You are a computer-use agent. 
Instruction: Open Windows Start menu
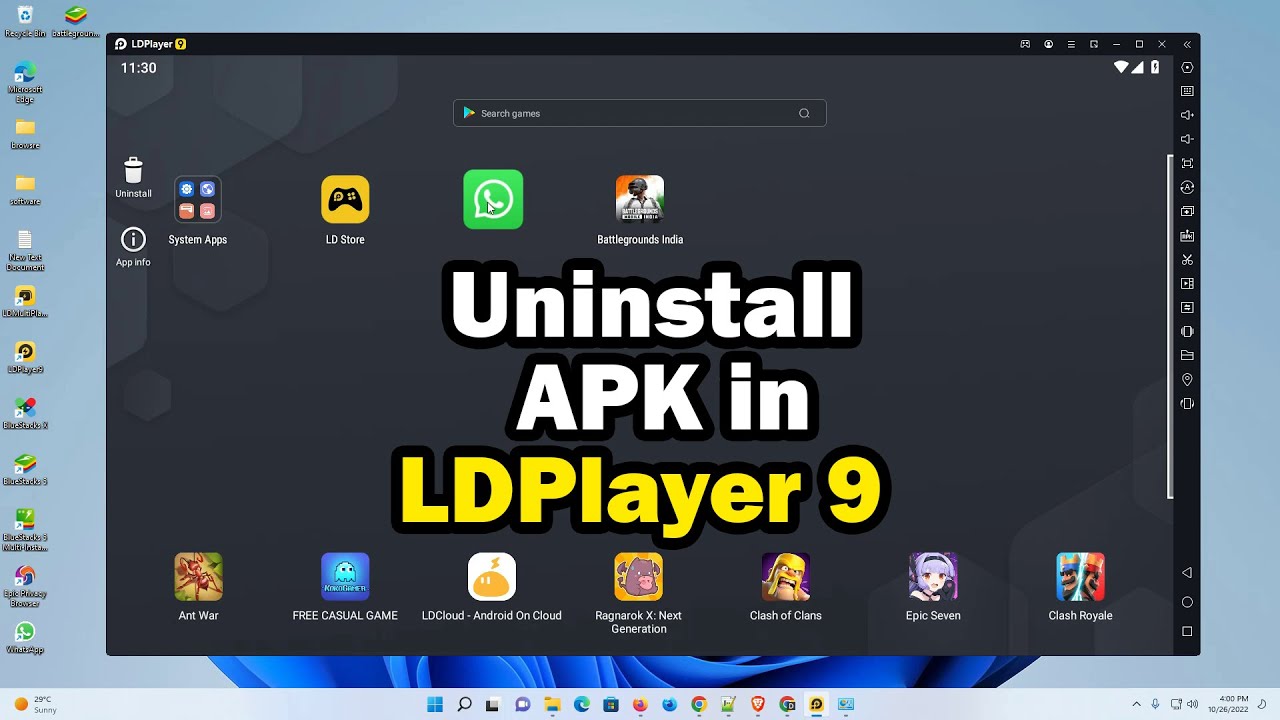point(435,705)
